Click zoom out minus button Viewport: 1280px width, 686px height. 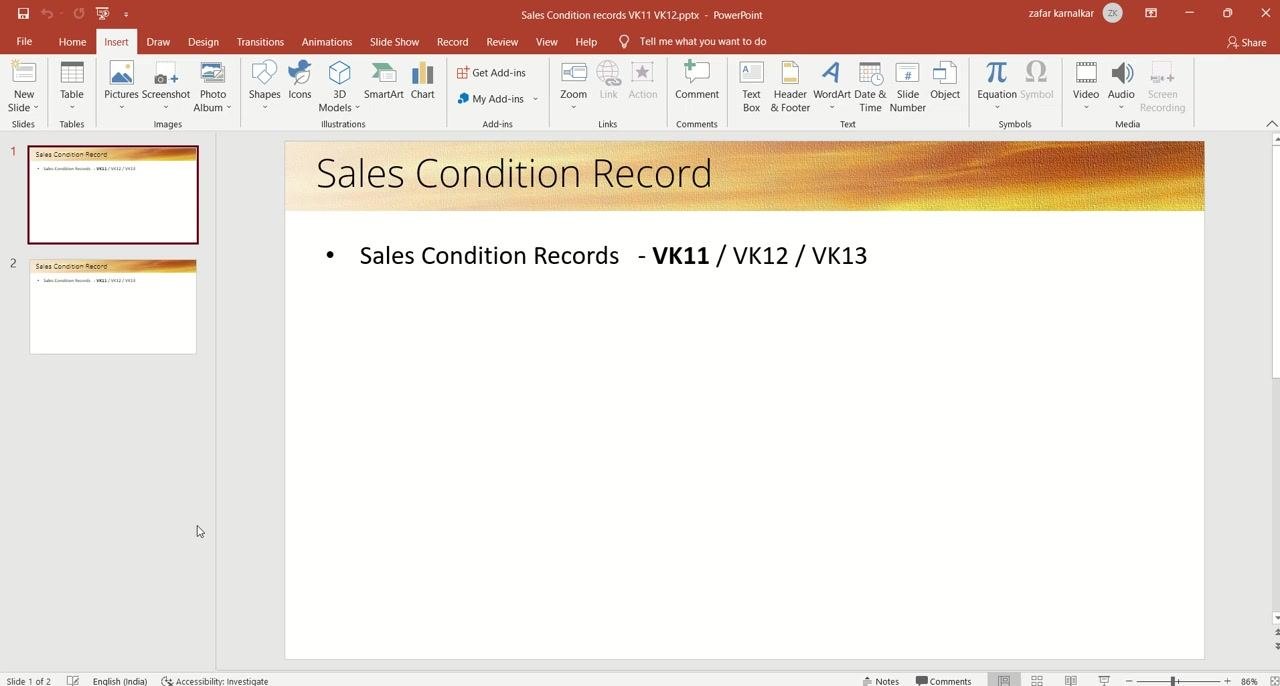1129,681
